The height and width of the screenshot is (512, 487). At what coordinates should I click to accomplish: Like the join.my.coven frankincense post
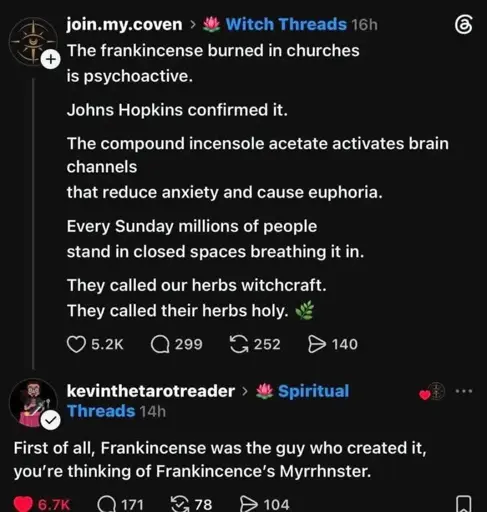[76, 344]
